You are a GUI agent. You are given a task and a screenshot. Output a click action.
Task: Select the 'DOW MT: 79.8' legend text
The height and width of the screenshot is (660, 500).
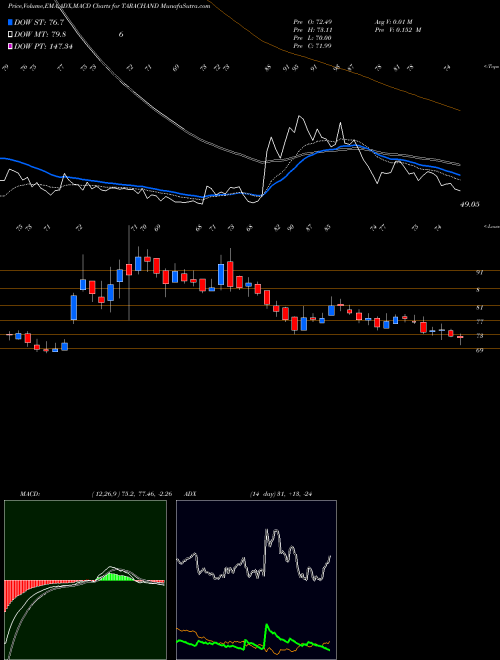(x=40, y=35)
